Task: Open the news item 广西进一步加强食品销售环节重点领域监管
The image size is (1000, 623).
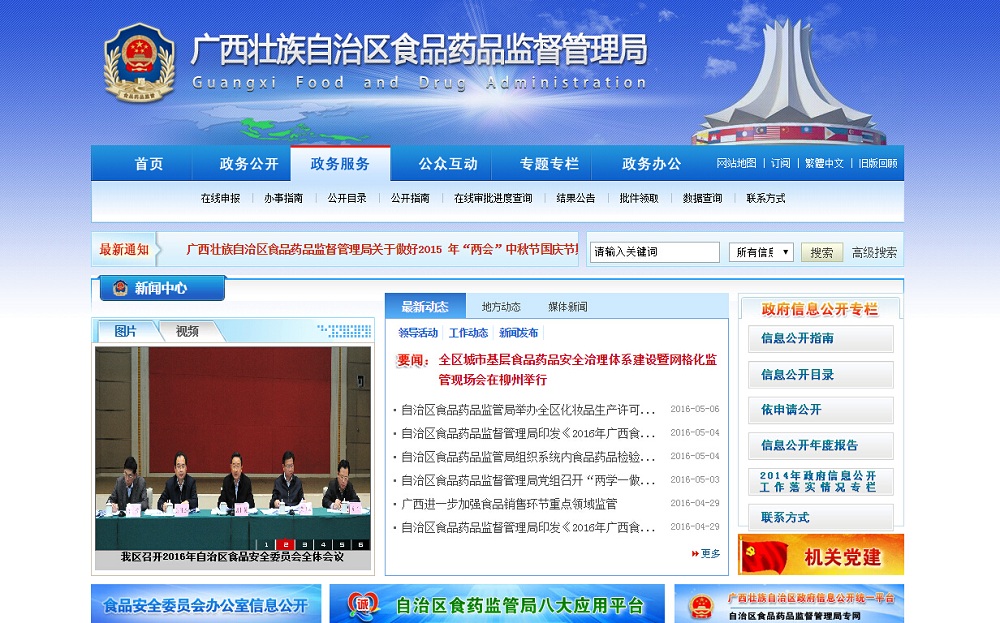Action: pyautogui.click(x=509, y=504)
